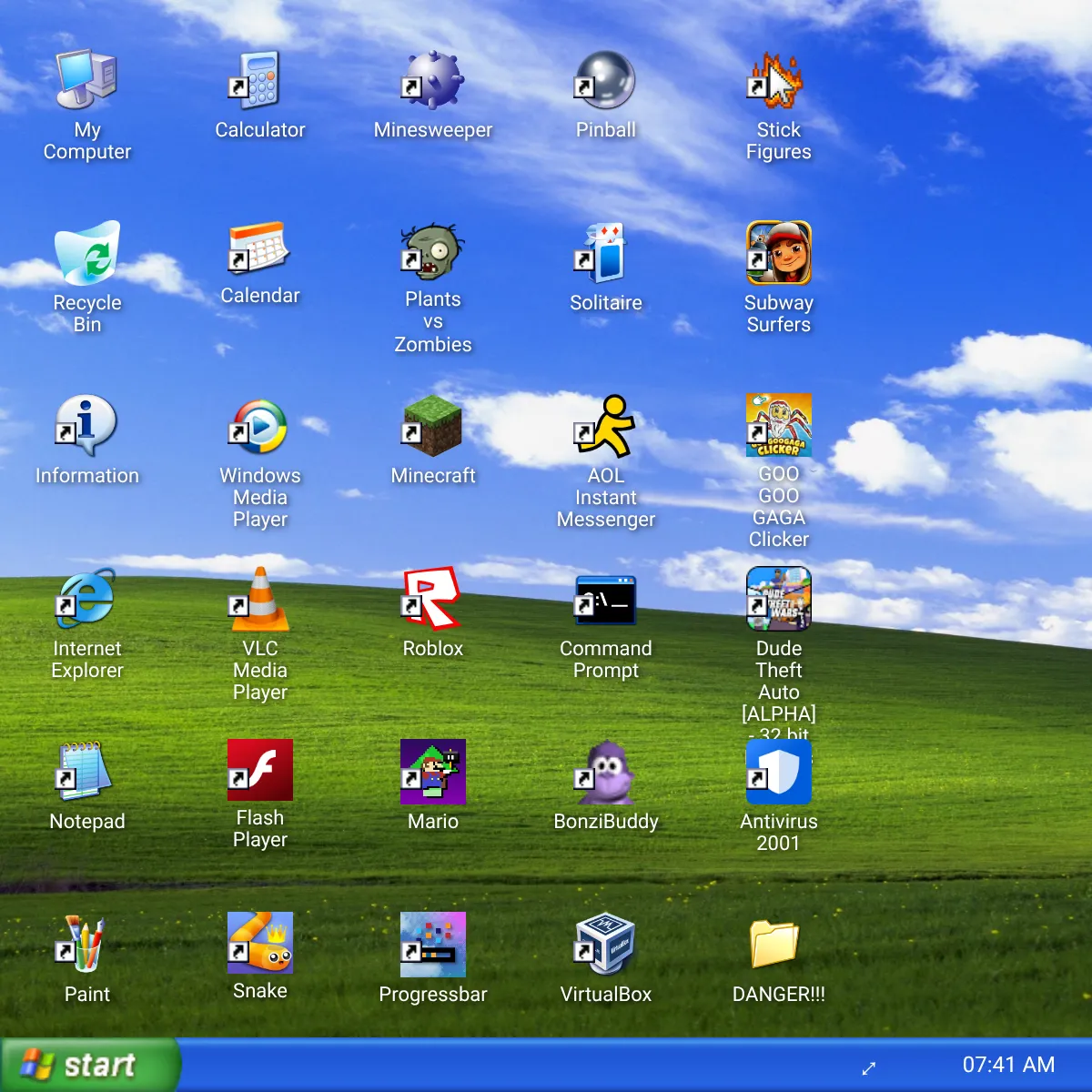This screenshot has width=1092, height=1092.
Task: Open the Snake game icon
Action: pyautogui.click(x=260, y=943)
